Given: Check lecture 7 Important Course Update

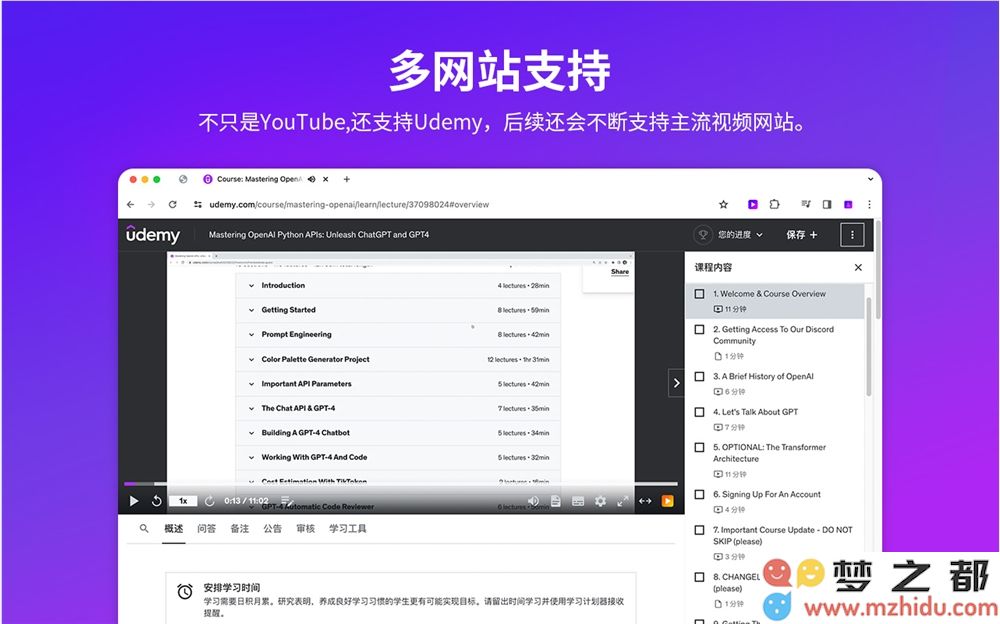Looking at the screenshot, I should pyautogui.click(x=700, y=530).
